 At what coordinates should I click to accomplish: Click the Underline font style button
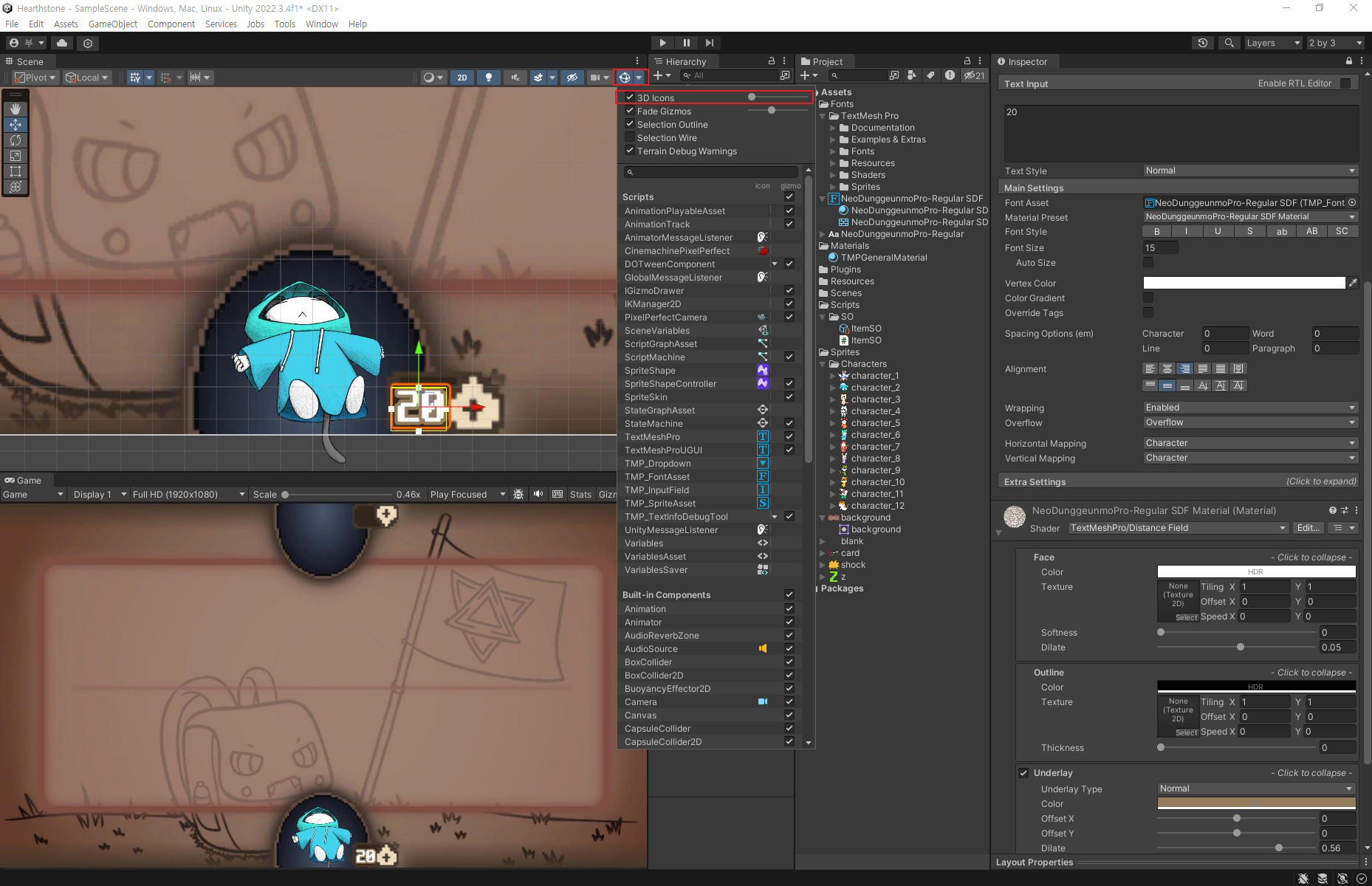(1218, 231)
